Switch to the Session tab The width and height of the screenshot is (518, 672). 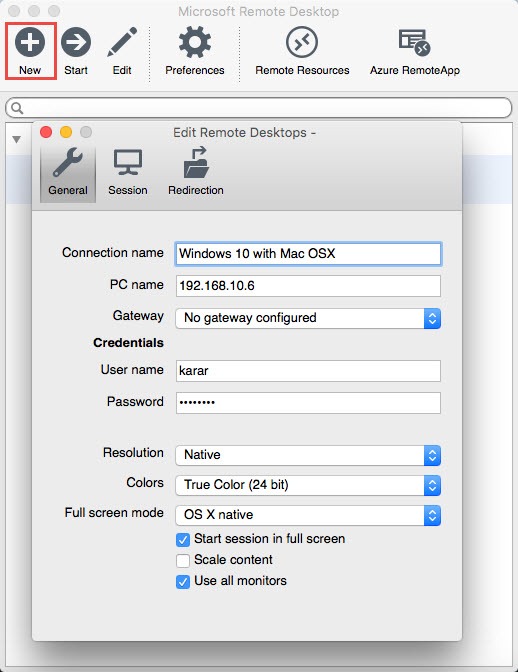coord(128,172)
